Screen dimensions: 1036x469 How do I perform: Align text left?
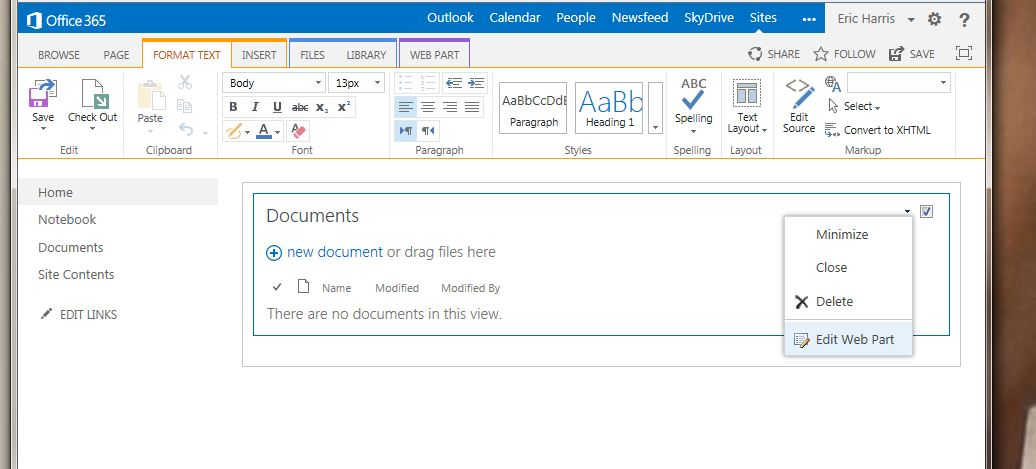tap(406, 107)
